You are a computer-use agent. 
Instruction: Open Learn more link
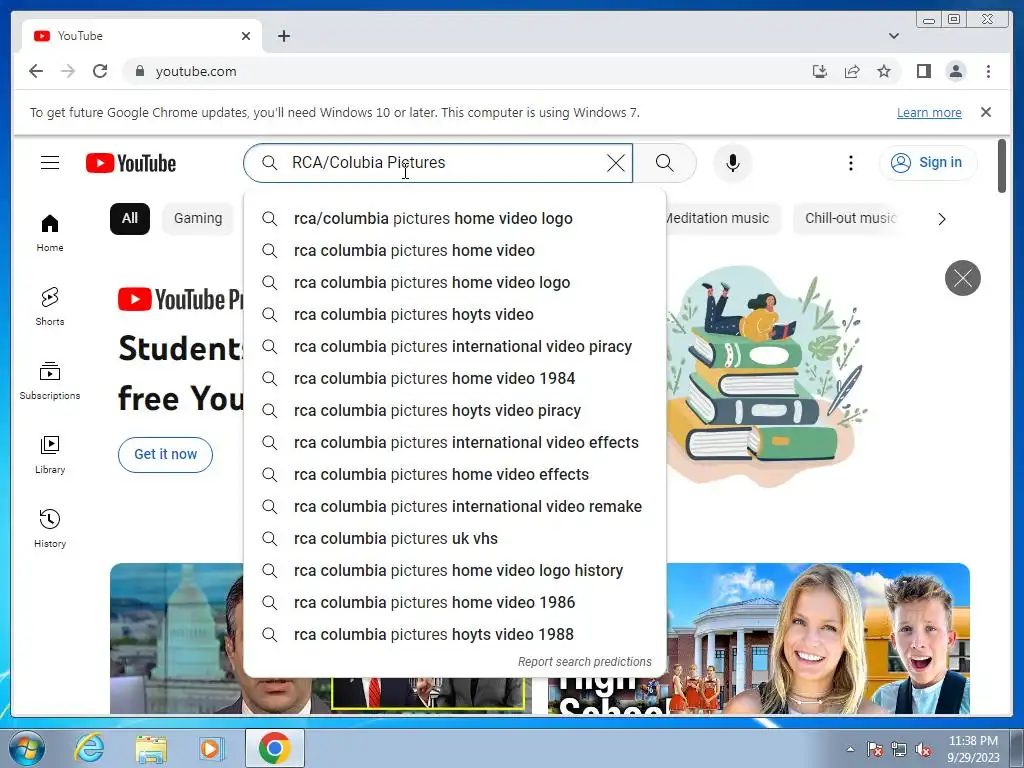929,112
